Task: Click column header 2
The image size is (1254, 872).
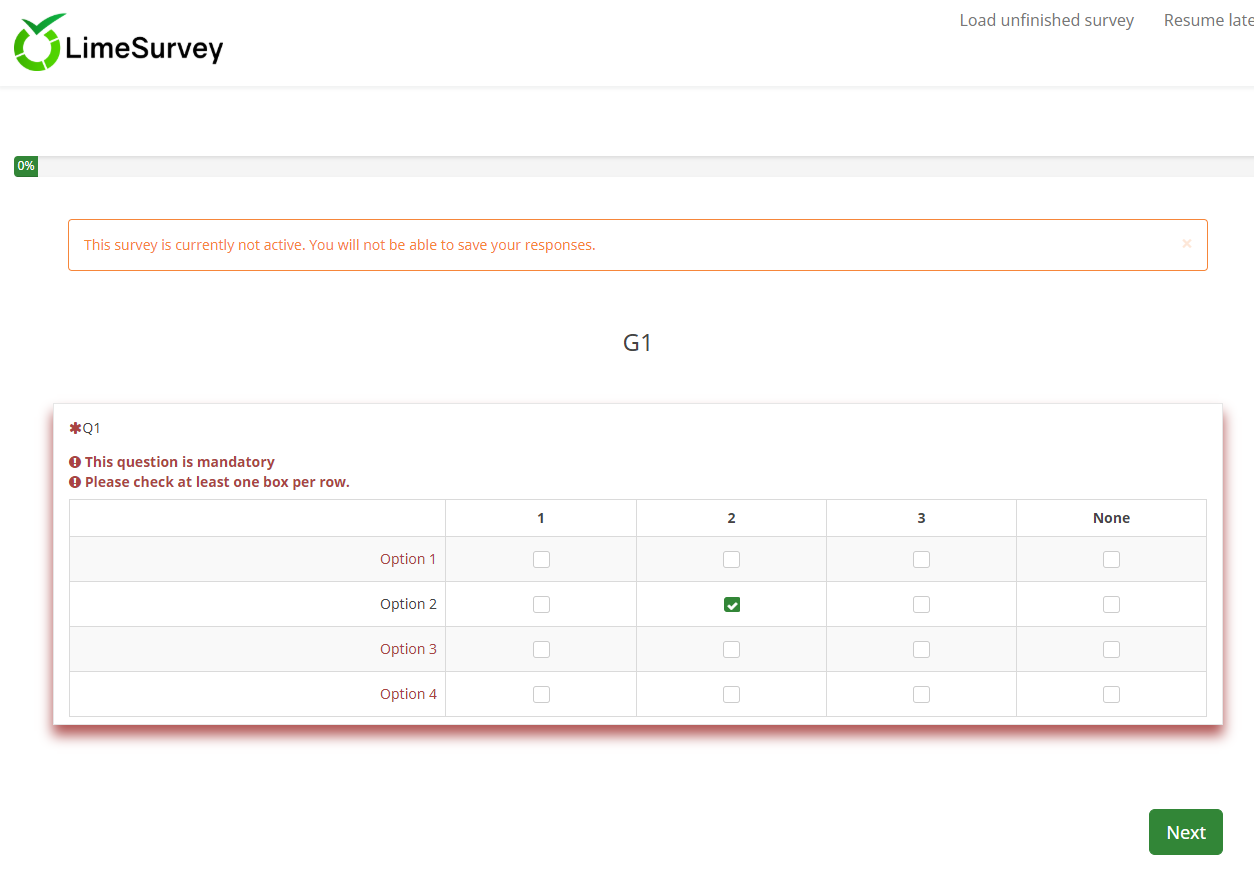Action: [x=731, y=518]
